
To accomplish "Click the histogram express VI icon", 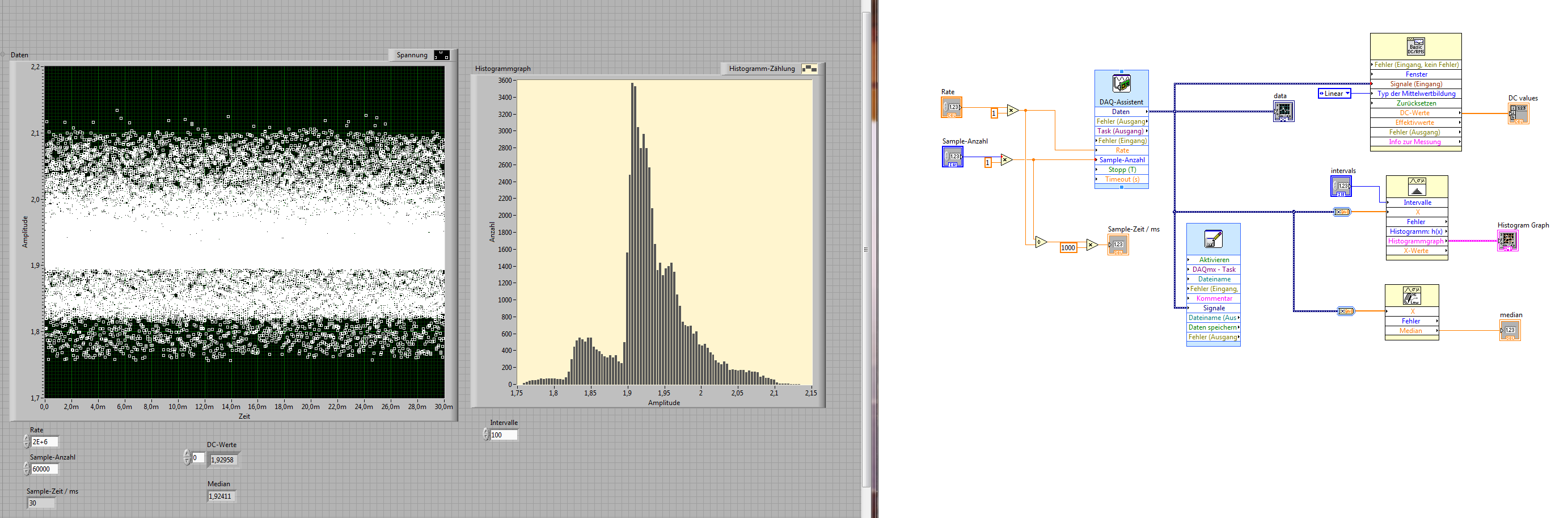I will (1417, 186).
